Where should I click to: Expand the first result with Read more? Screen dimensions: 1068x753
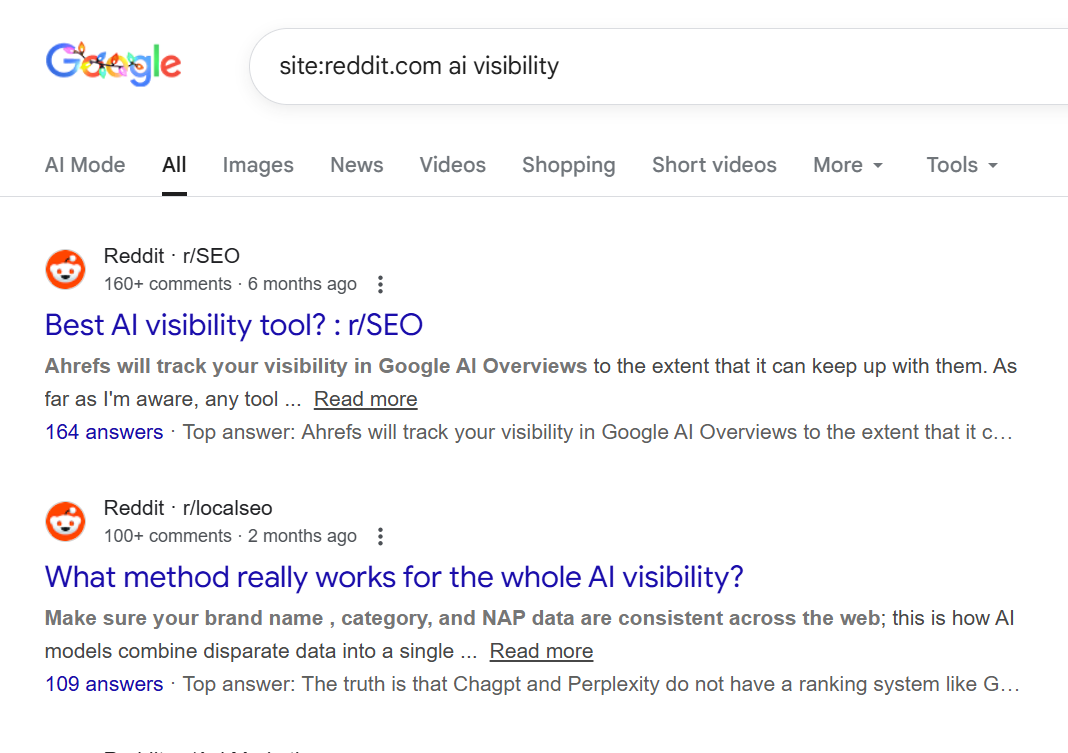pyautogui.click(x=365, y=398)
